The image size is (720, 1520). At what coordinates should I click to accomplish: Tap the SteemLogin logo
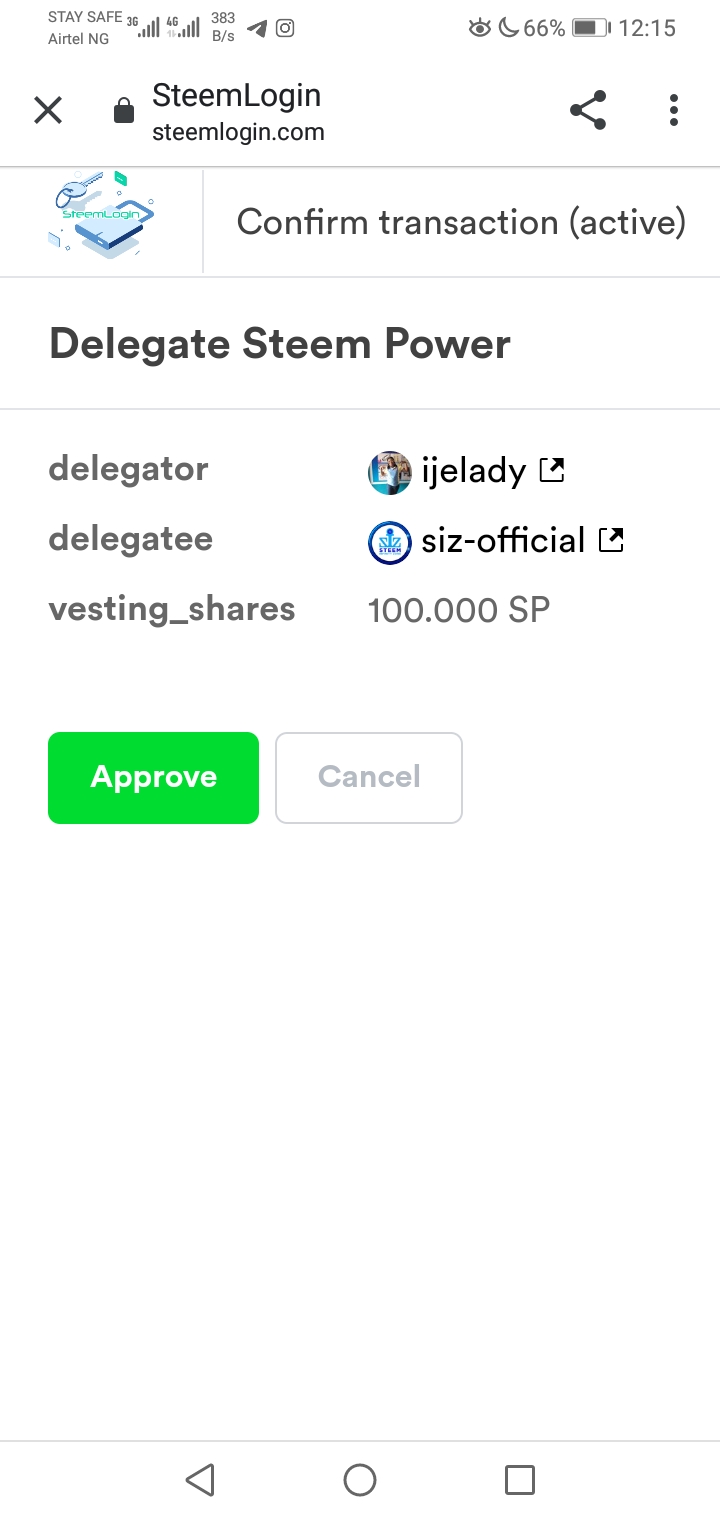tap(101, 216)
